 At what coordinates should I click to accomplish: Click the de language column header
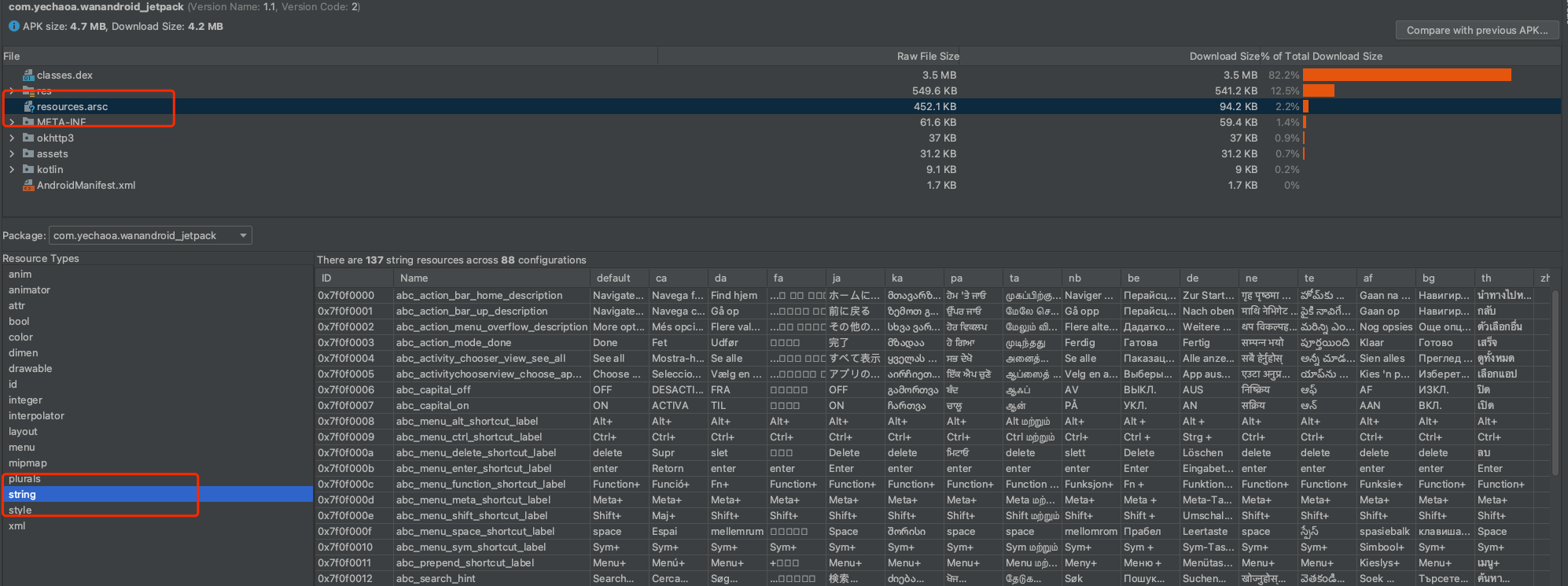pos(1209,278)
